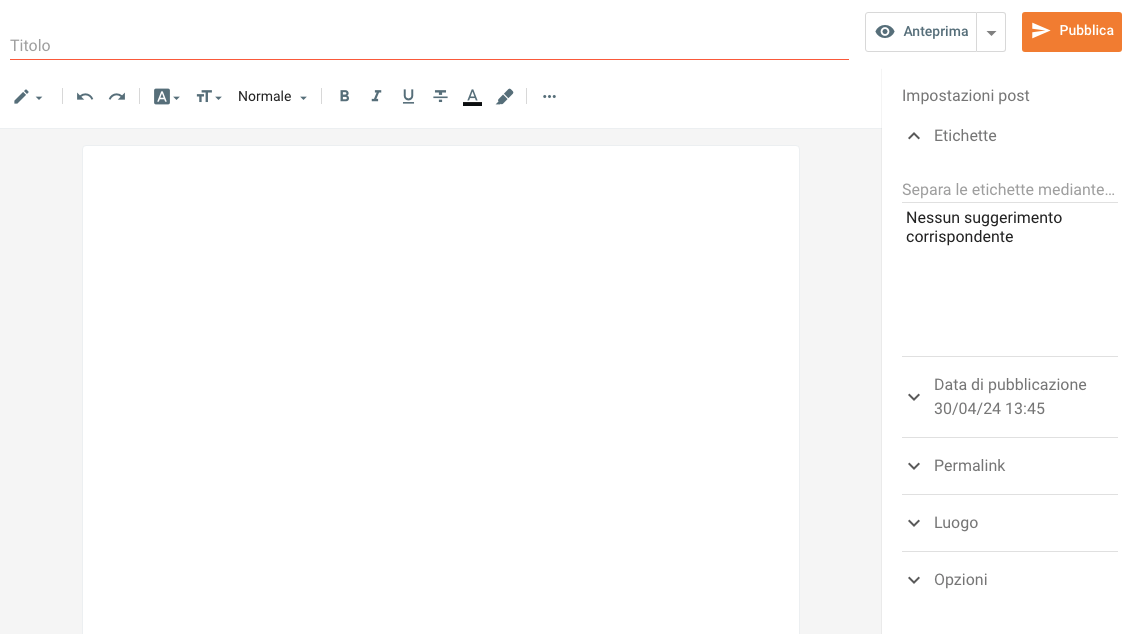Redo the last edit
Screen dimensions: 1135x634
[x=117, y=96]
